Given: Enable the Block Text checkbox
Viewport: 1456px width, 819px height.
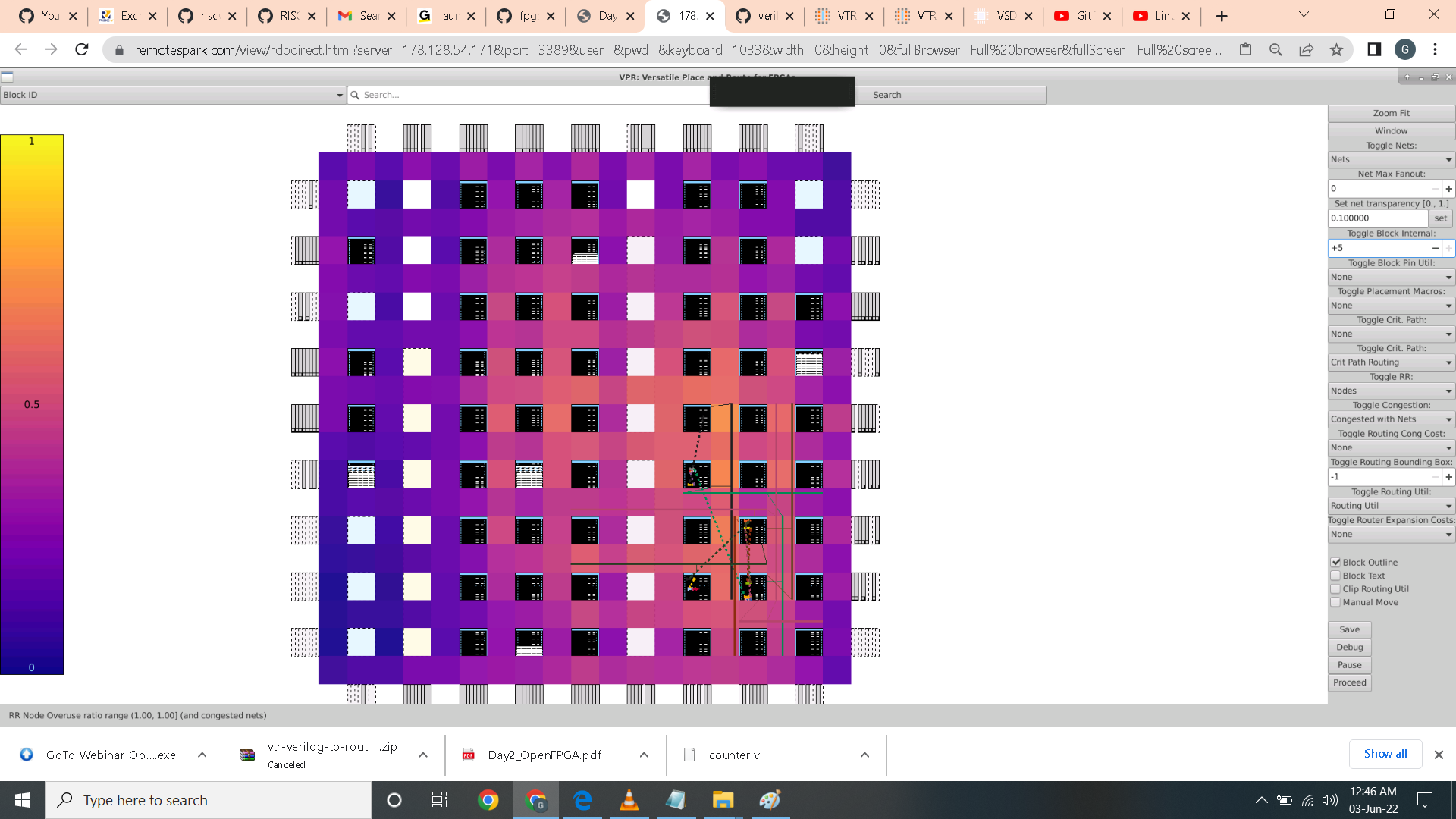Looking at the screenshot, I should click(x=1336, y=576).
